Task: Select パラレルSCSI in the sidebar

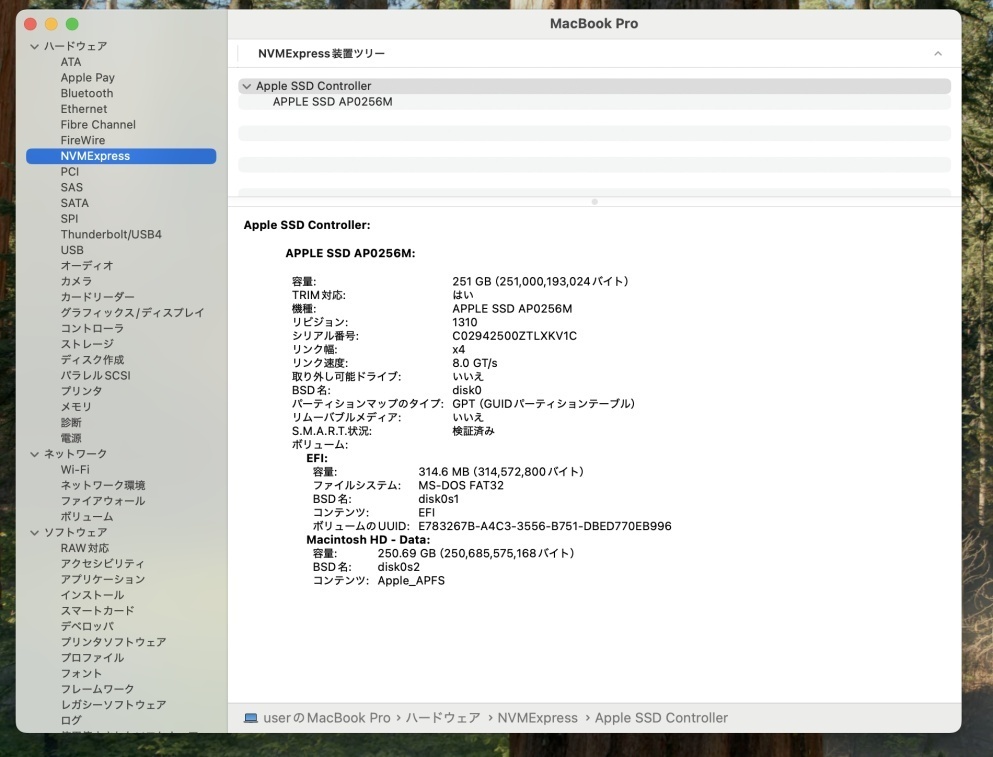Action: pyautogui.click(x=96, y=376)
